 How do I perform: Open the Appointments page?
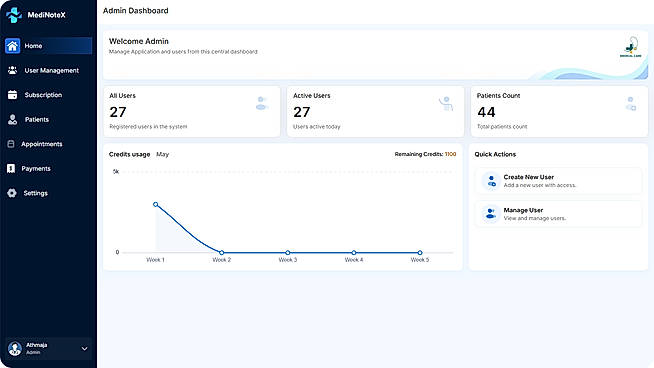(x=48, y=144)
